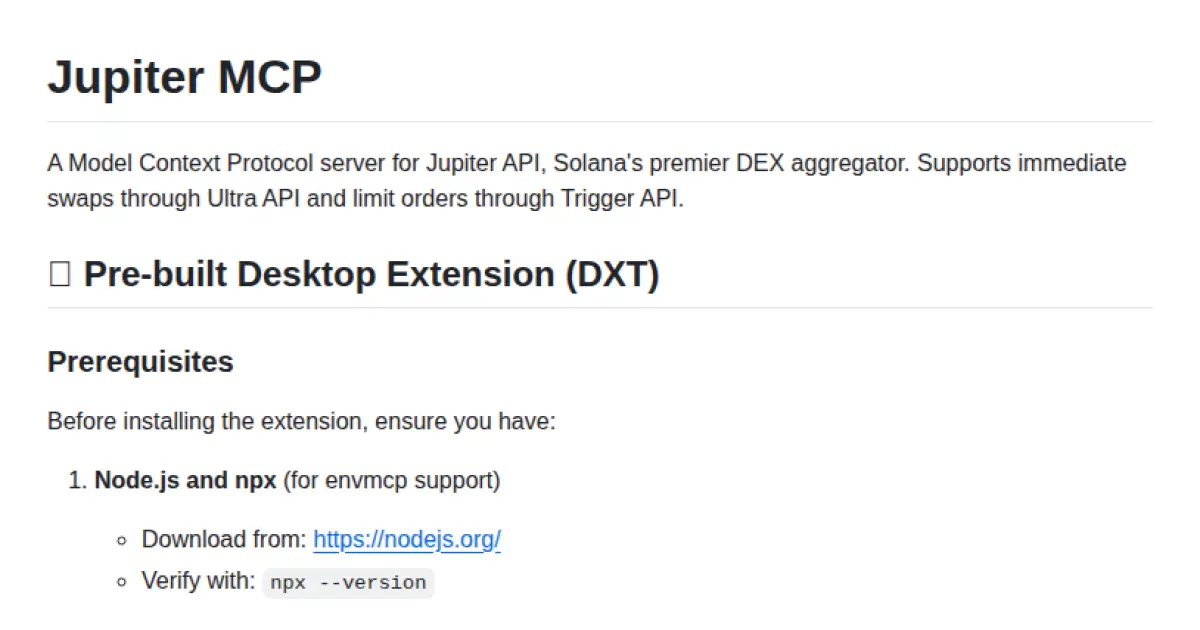Click the "Verify with:" label
The height and width of the screenshot is (630, 1200).
[199, 581]
